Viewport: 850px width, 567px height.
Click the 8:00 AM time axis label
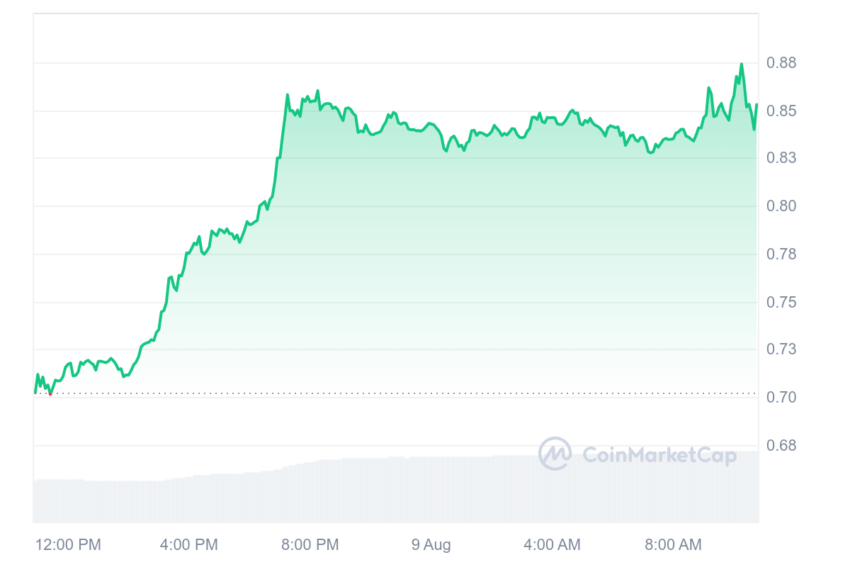click(673, 544)
